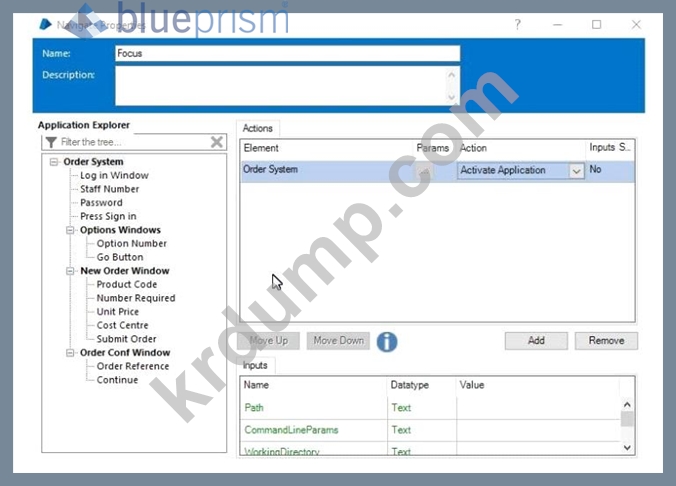Click the help question mark icon
The image size is (676, 486).
coord(517,24)
